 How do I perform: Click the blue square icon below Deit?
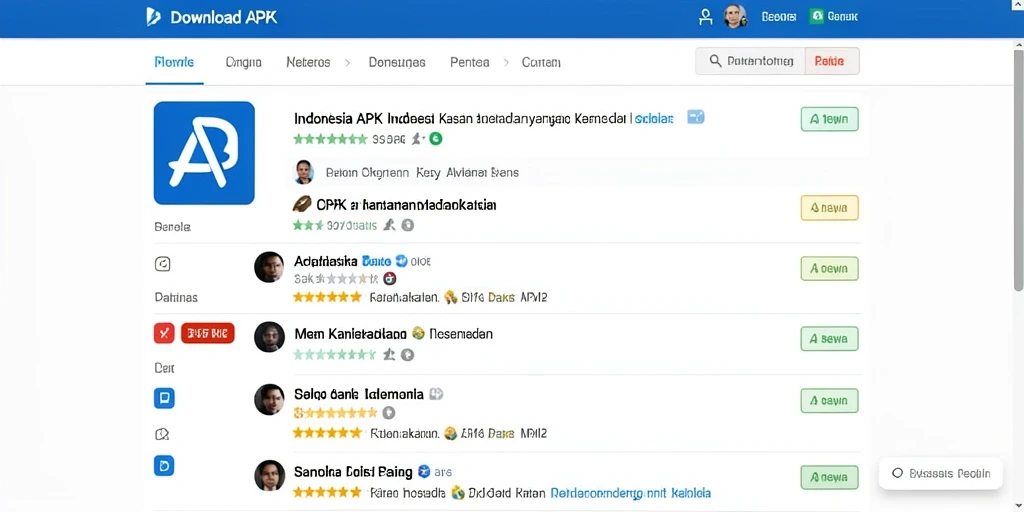(164, 398)
